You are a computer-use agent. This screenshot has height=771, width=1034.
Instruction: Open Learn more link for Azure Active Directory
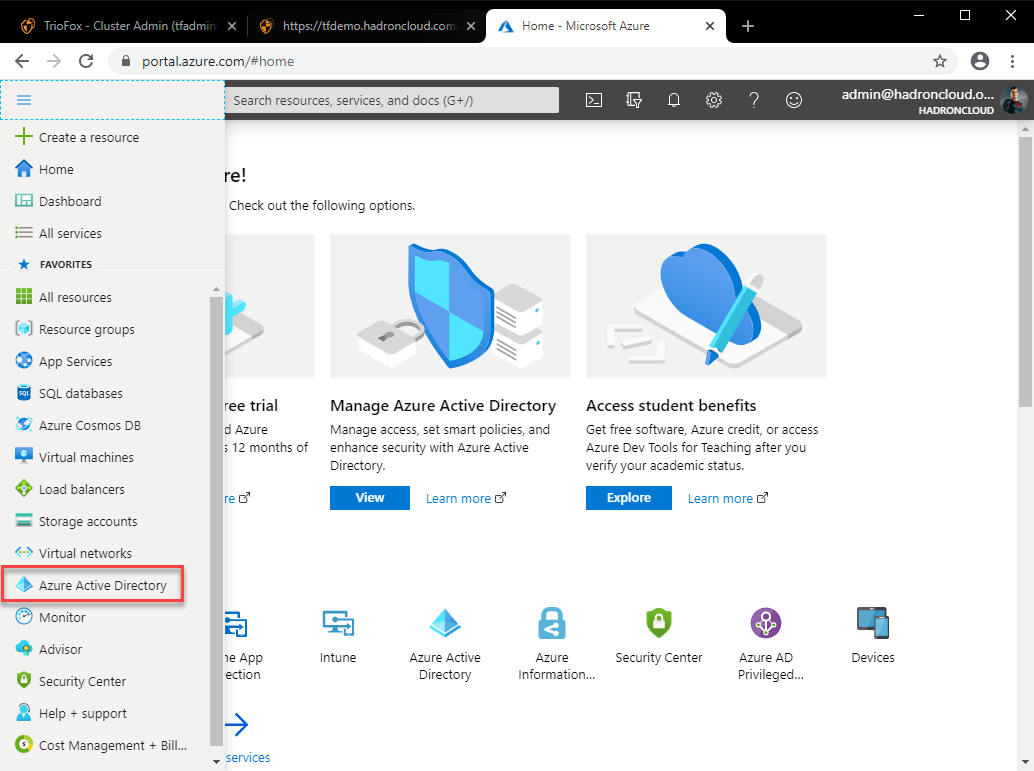coord(466,499)
